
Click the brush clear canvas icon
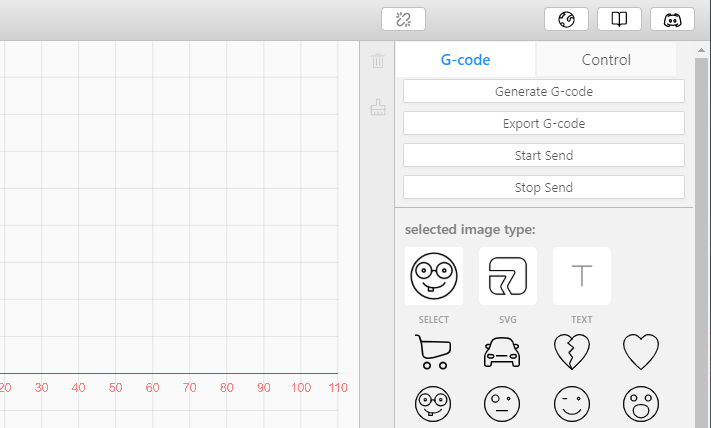378,107
